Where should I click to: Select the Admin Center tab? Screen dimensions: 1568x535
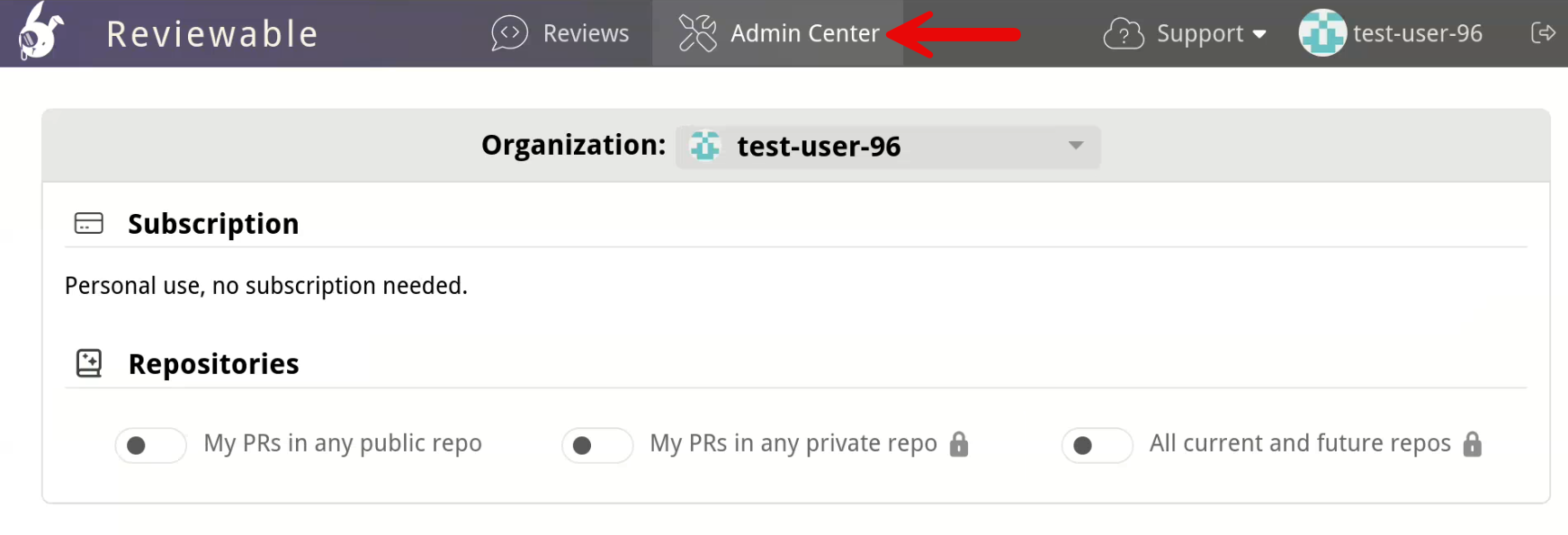[x=804, y=32]
